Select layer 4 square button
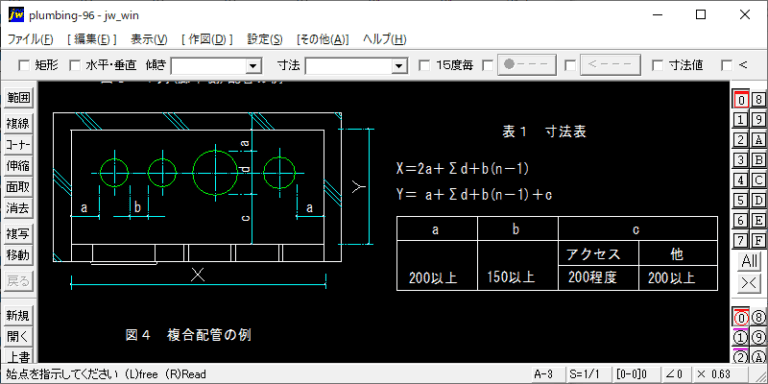 coord(741,180)
